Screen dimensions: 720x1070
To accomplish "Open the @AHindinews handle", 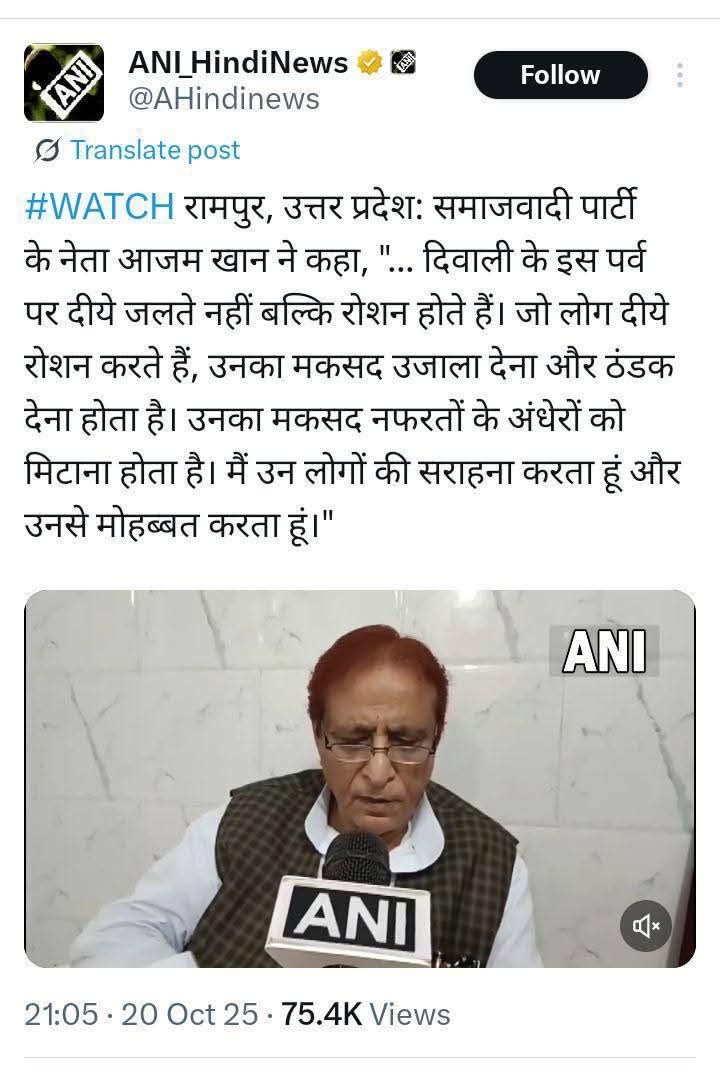I will point(224,99).
